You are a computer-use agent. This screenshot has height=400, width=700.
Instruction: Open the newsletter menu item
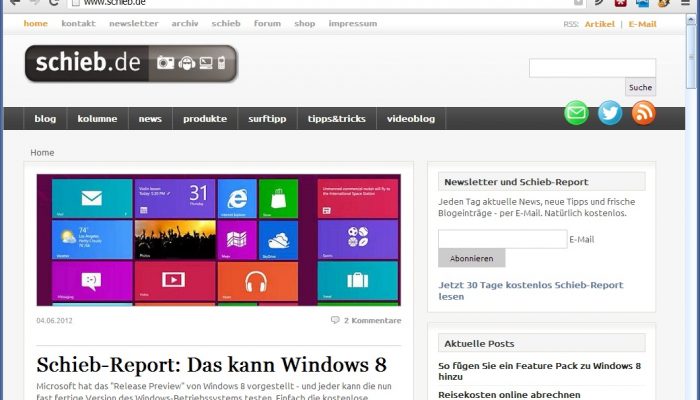pos(134,24)
